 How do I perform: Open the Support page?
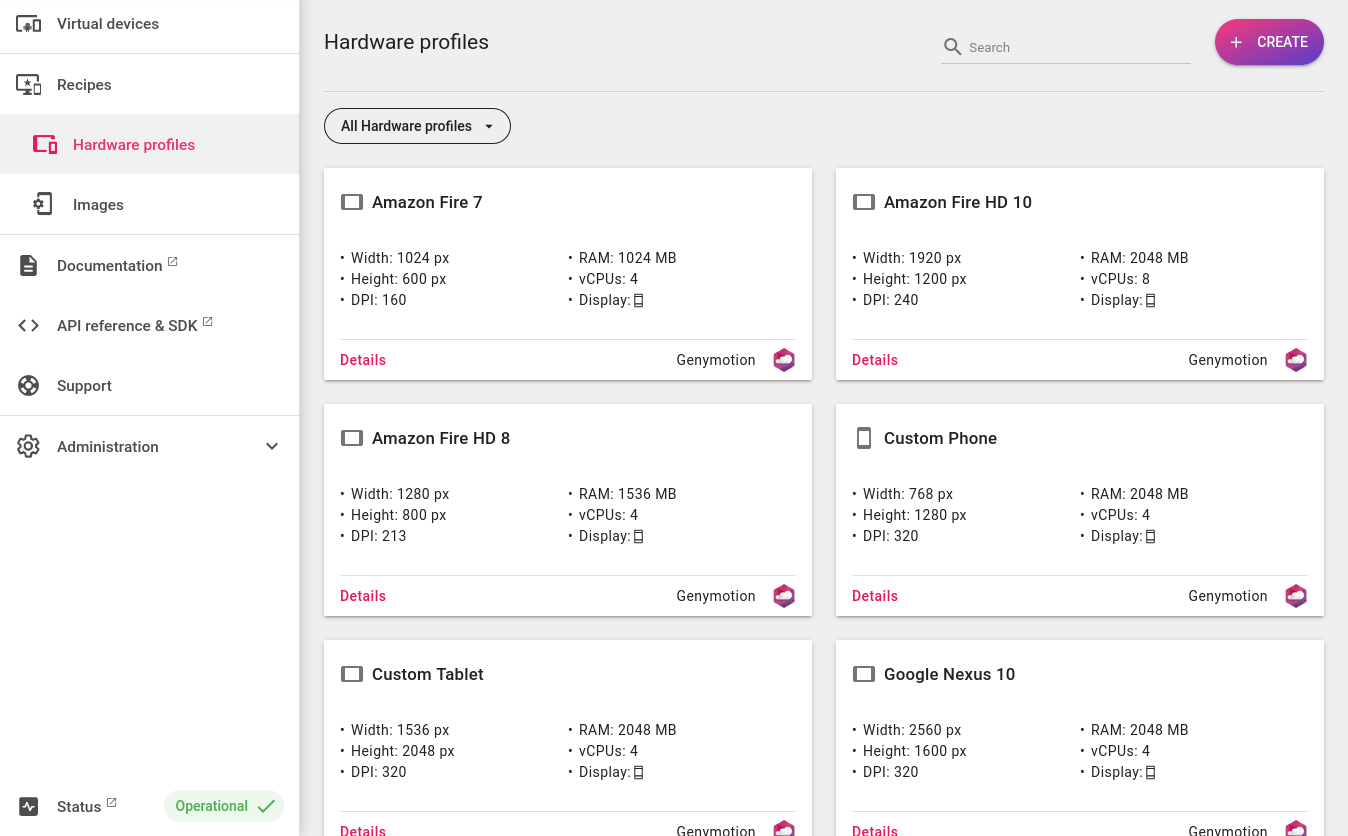pos(149,385)
